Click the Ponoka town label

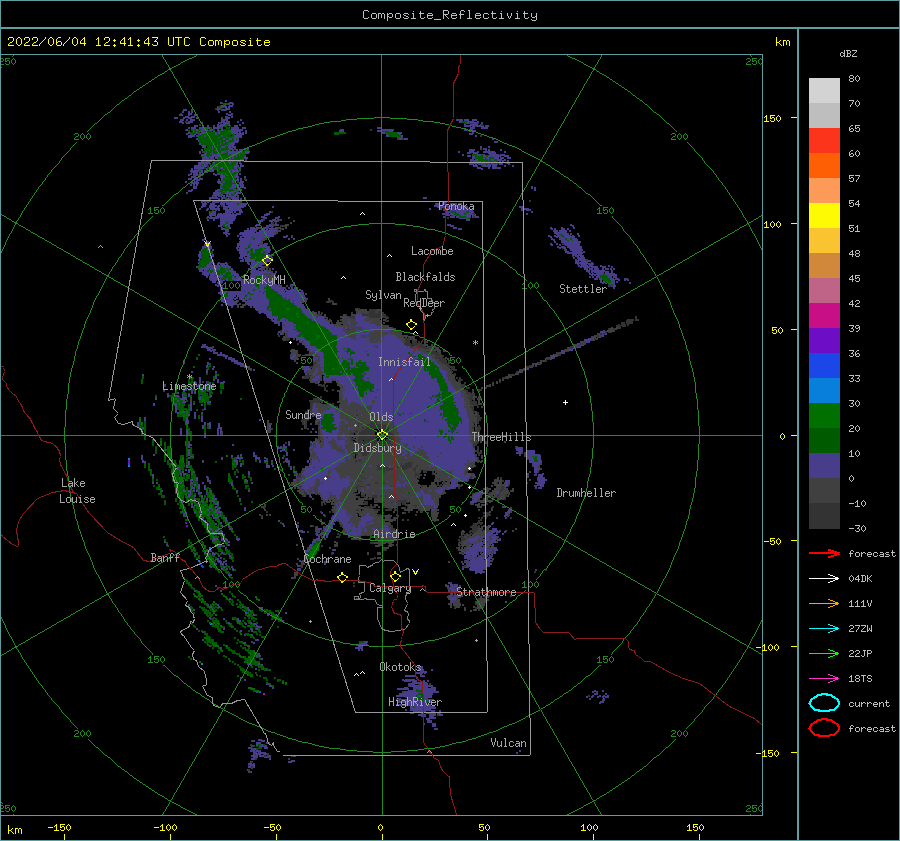click(456, 206)
